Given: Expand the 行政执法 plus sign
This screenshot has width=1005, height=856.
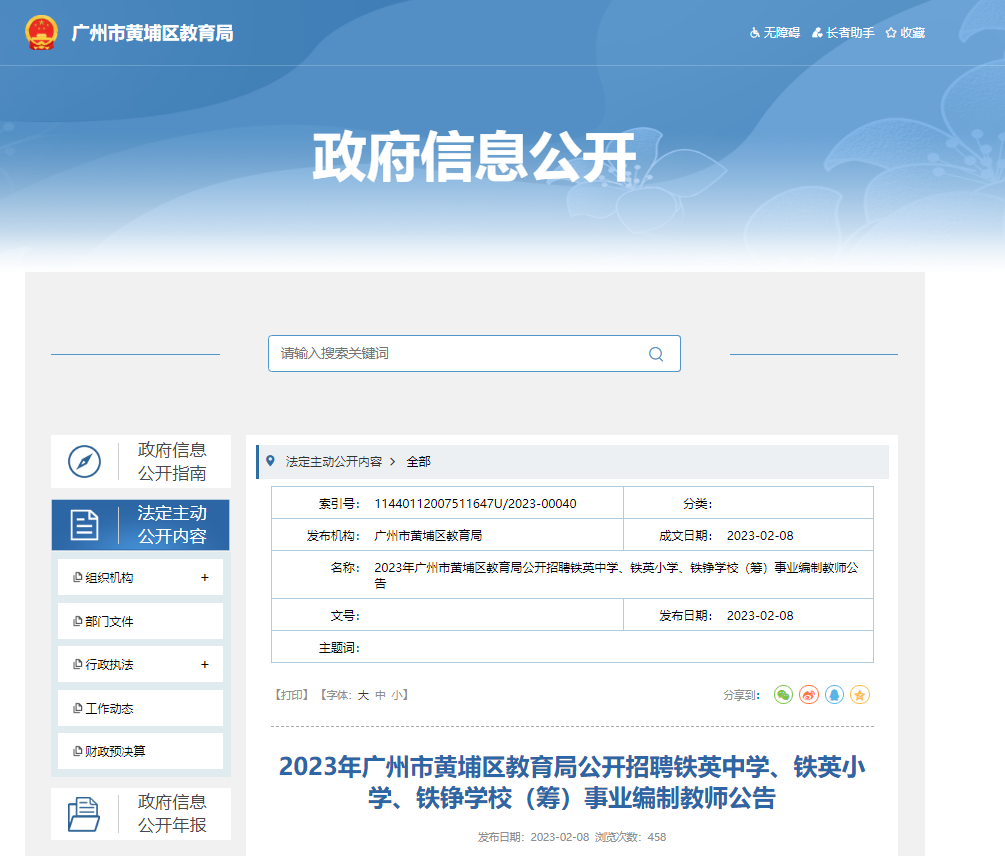Looking at the screenshot, I should [205, 665].
